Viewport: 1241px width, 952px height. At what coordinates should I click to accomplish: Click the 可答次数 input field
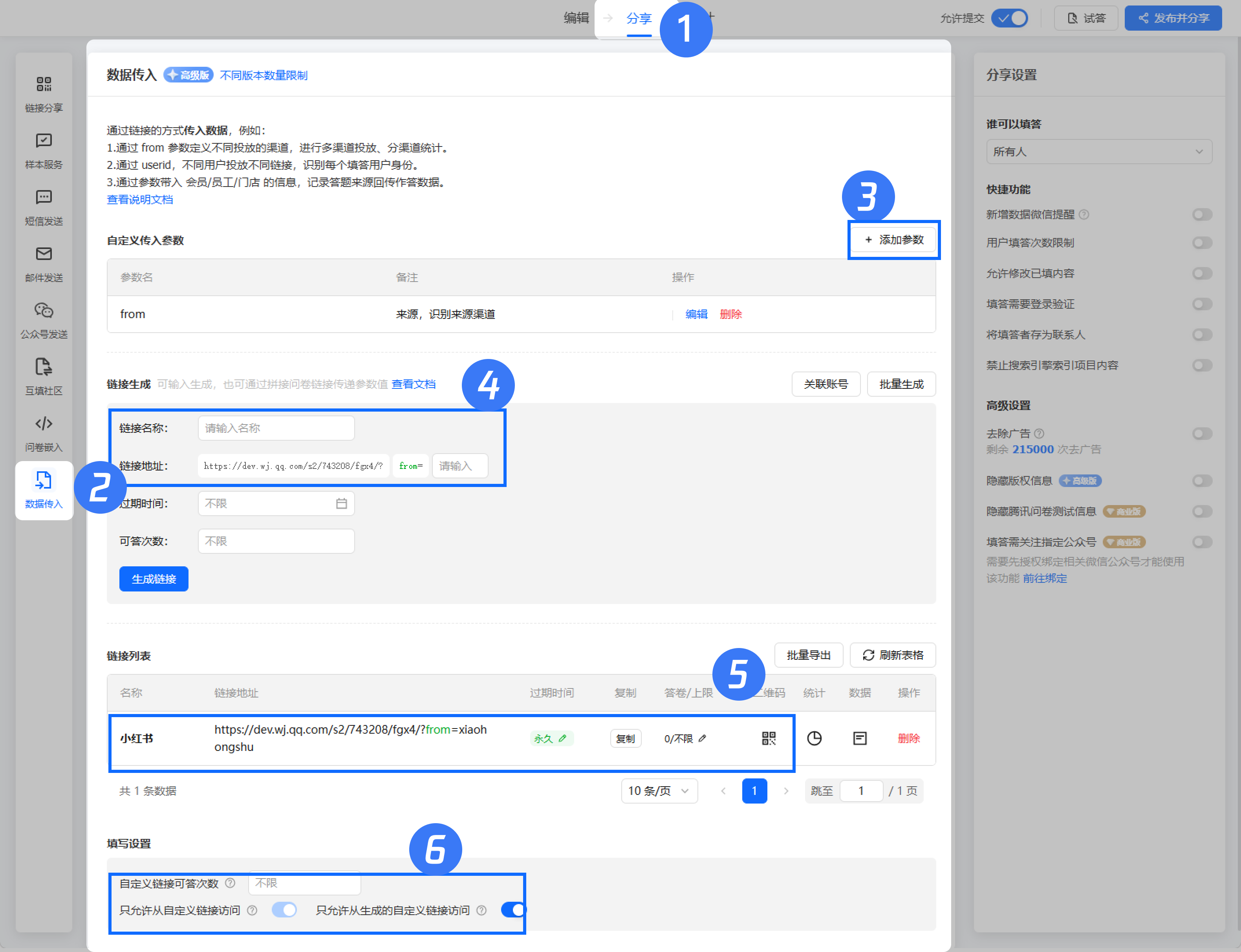(x=276, y=541)
